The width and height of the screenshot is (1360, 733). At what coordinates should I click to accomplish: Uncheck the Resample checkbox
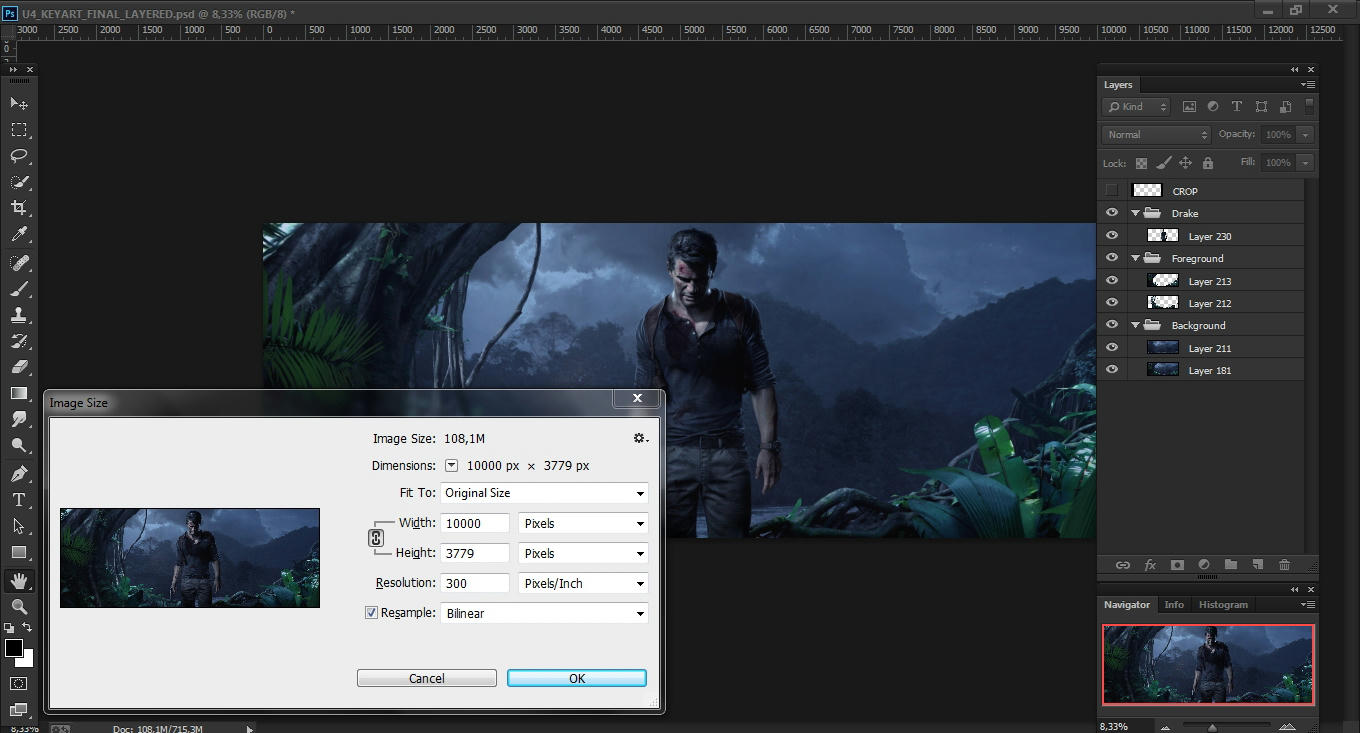click(372, 613)
